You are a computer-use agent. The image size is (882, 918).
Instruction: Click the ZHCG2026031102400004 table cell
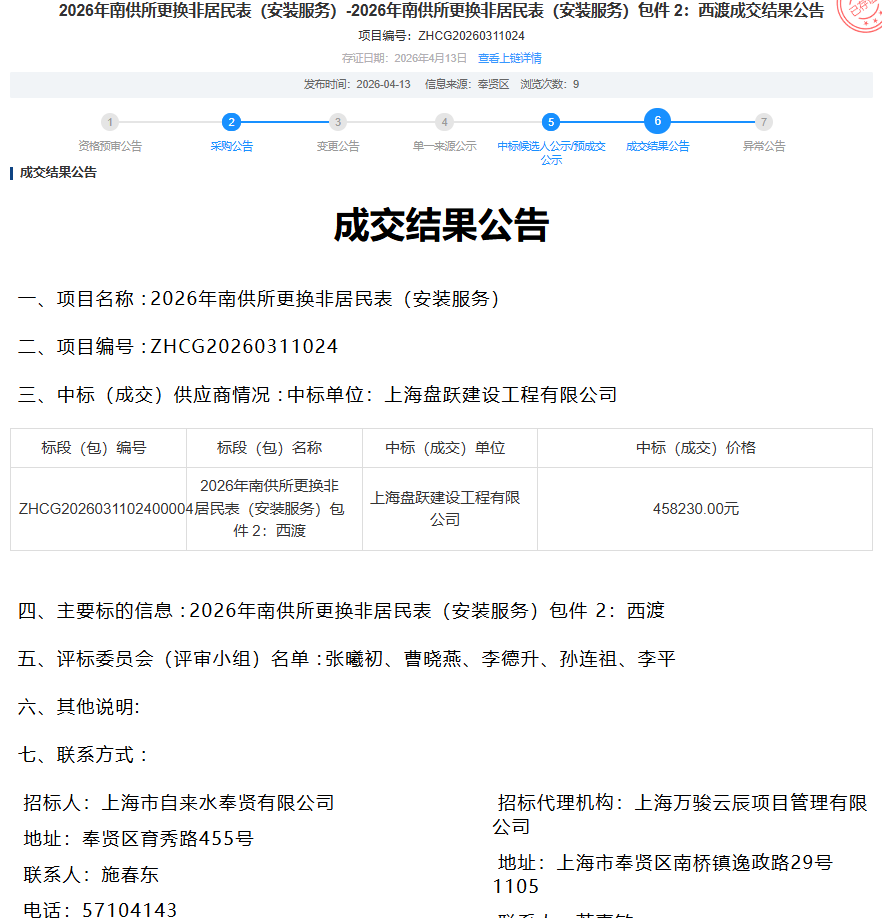pyautogui.click(x=99, y=508)
